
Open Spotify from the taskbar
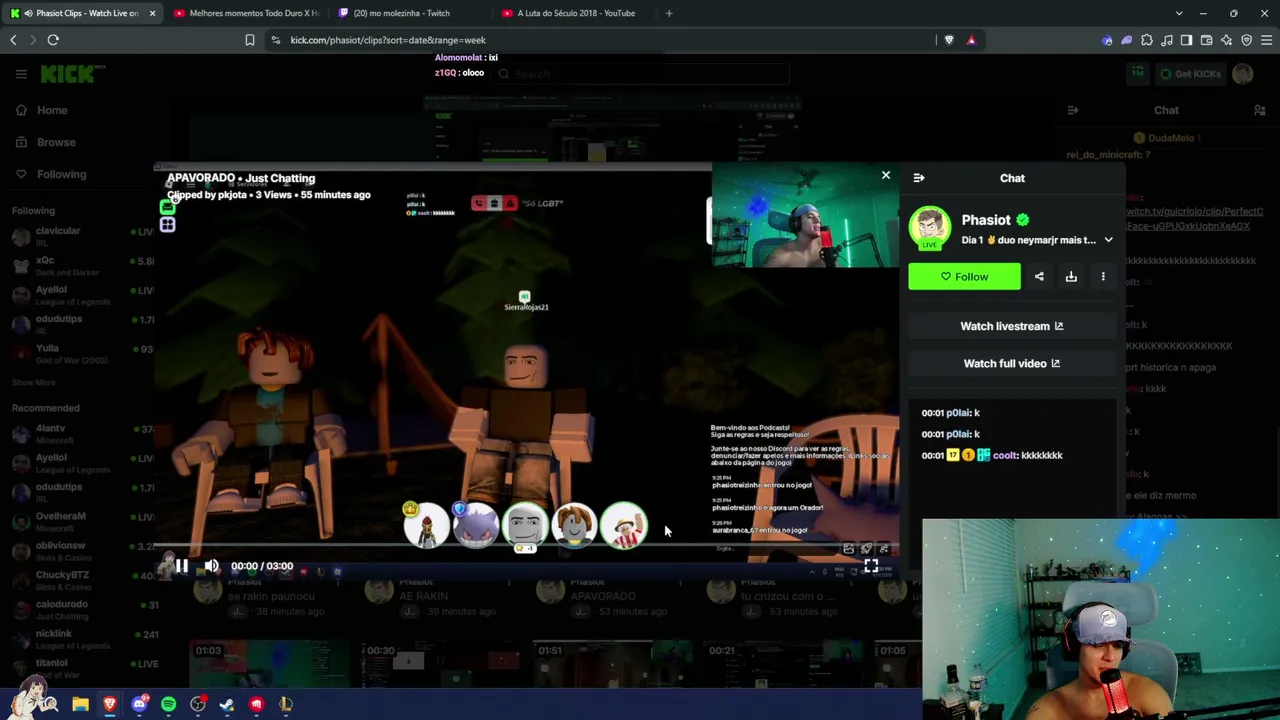(x=168, y=704)
